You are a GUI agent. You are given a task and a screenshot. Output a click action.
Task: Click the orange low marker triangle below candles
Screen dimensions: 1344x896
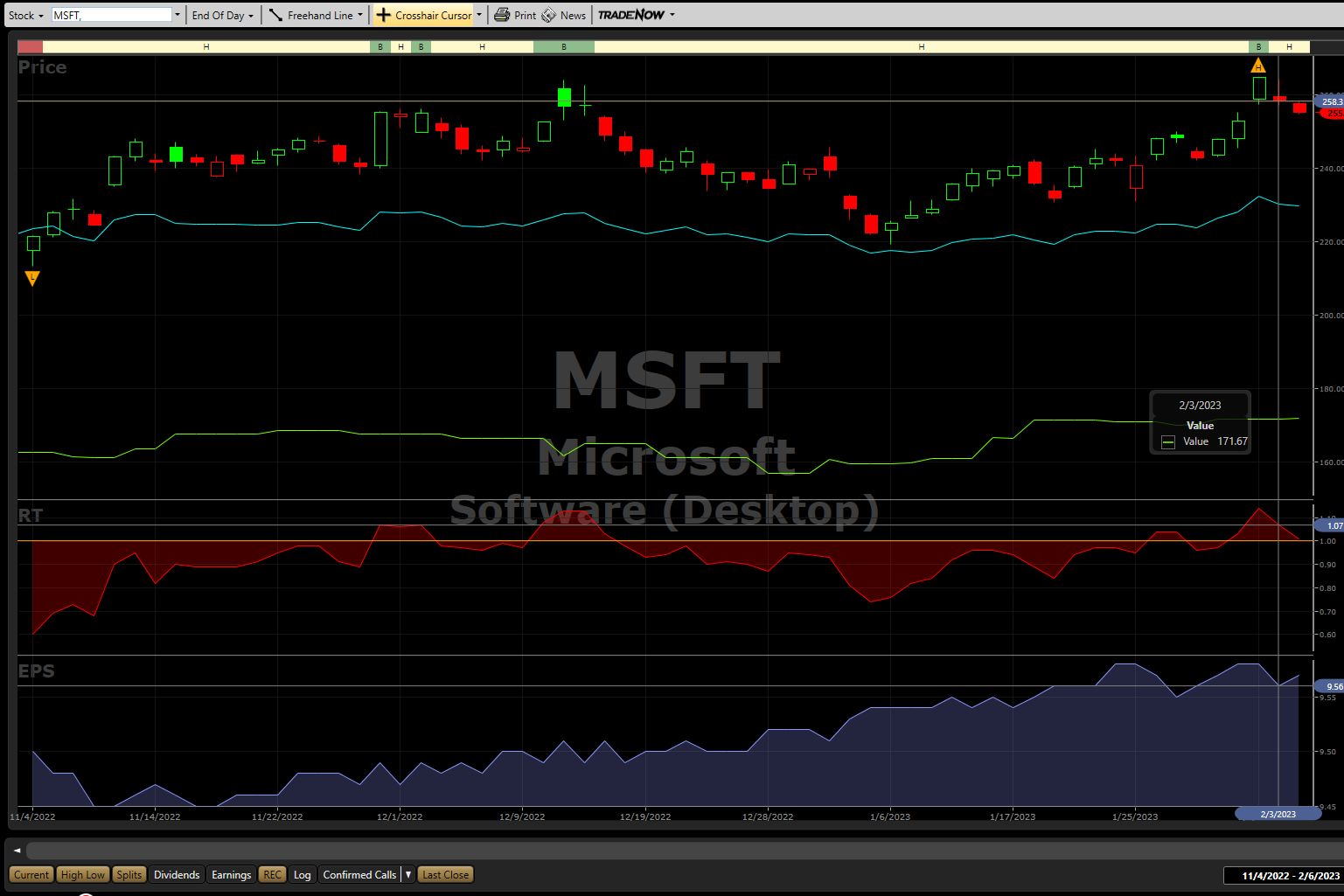[32, 278]
